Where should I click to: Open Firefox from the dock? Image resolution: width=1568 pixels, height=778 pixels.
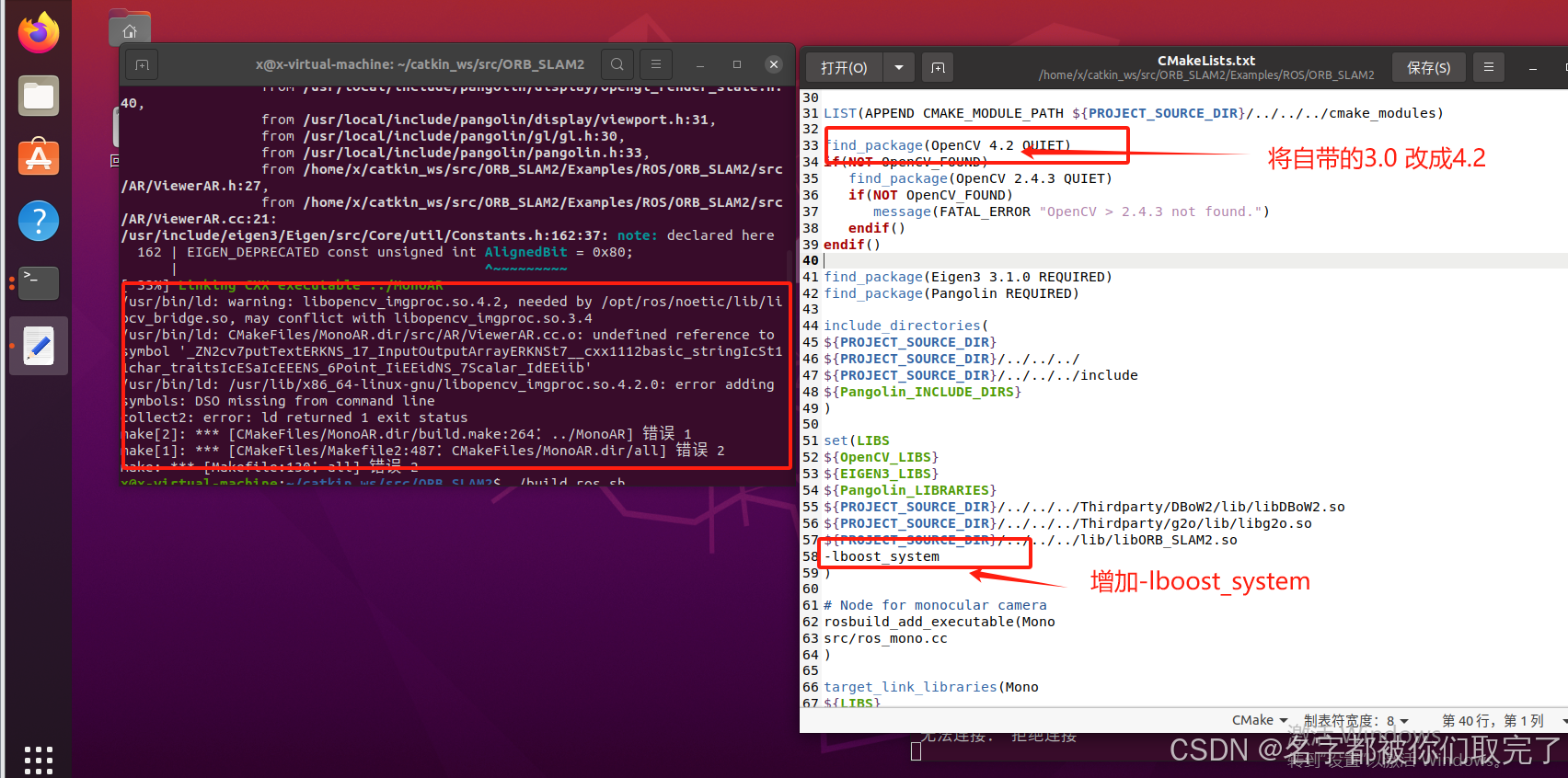[x=39, y=32]
